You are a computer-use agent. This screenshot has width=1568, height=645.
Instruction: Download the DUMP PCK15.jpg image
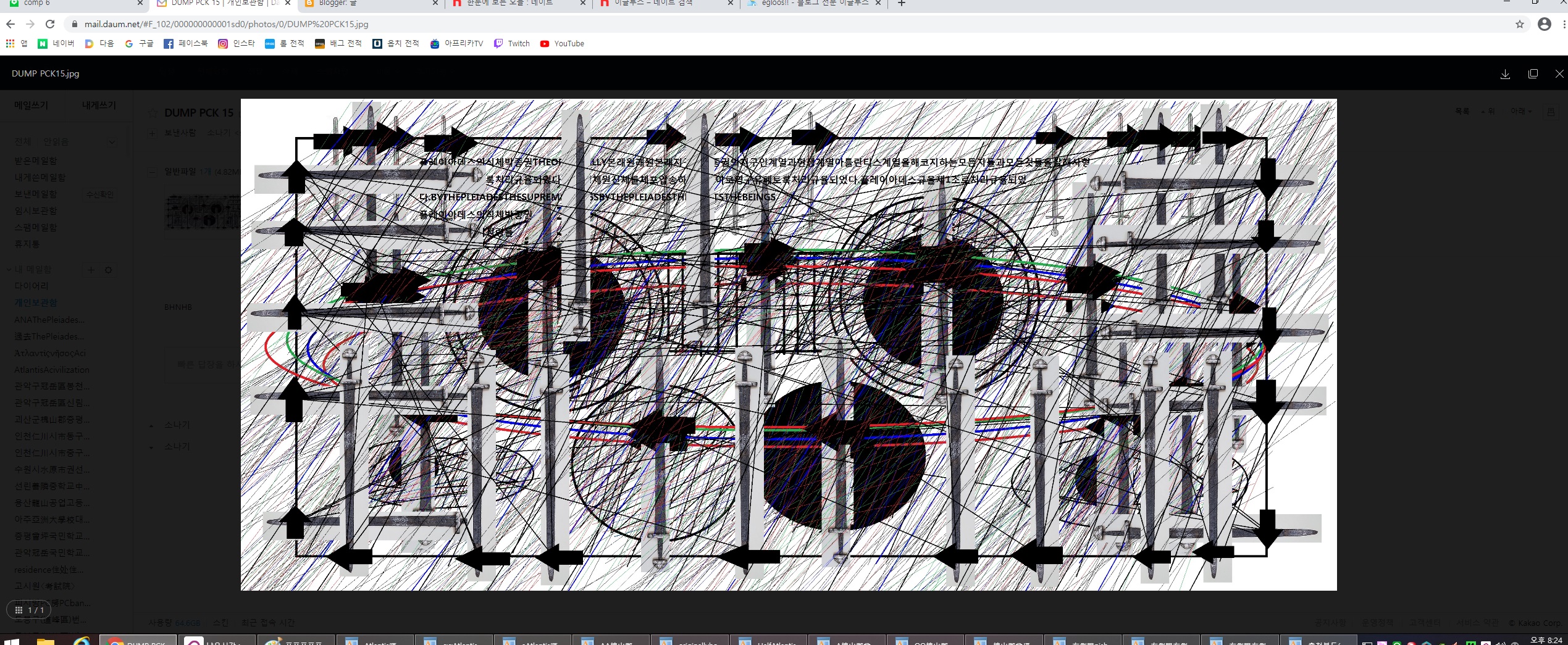(x=1505, y=73)
